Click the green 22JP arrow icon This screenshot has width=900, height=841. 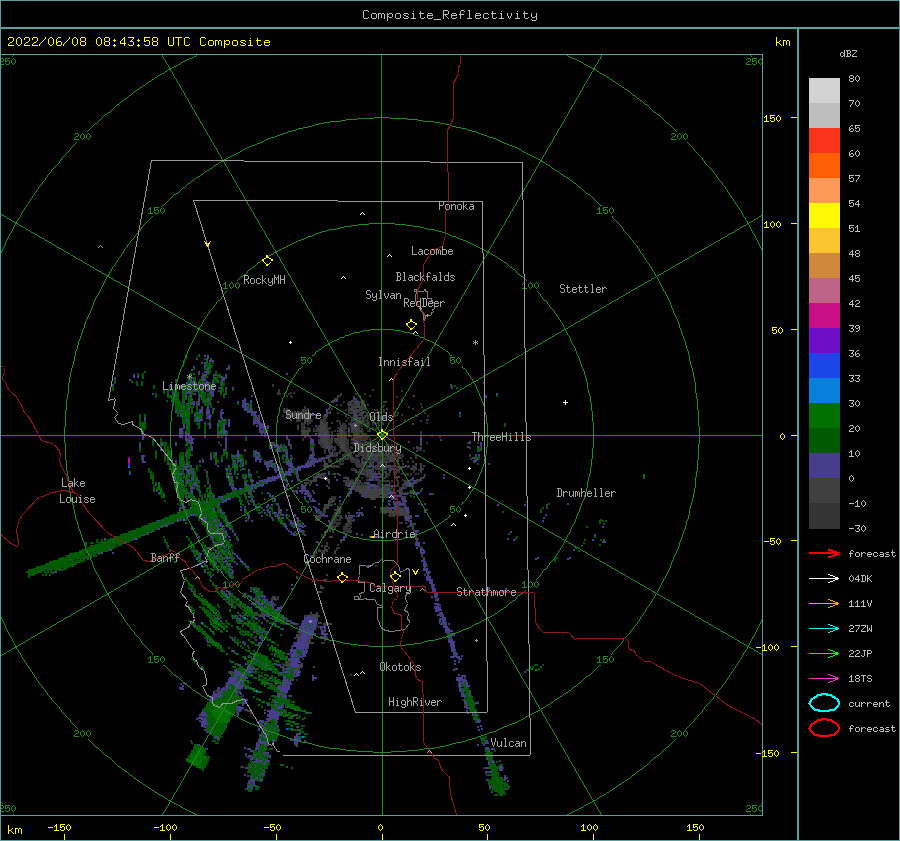(824, 653)
